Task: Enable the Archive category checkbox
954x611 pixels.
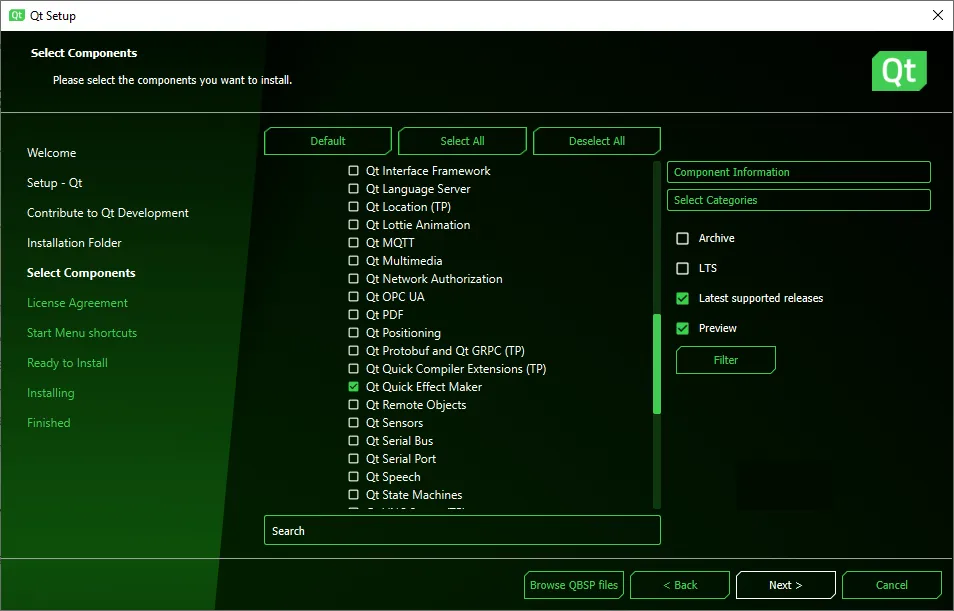Action: 683,239
